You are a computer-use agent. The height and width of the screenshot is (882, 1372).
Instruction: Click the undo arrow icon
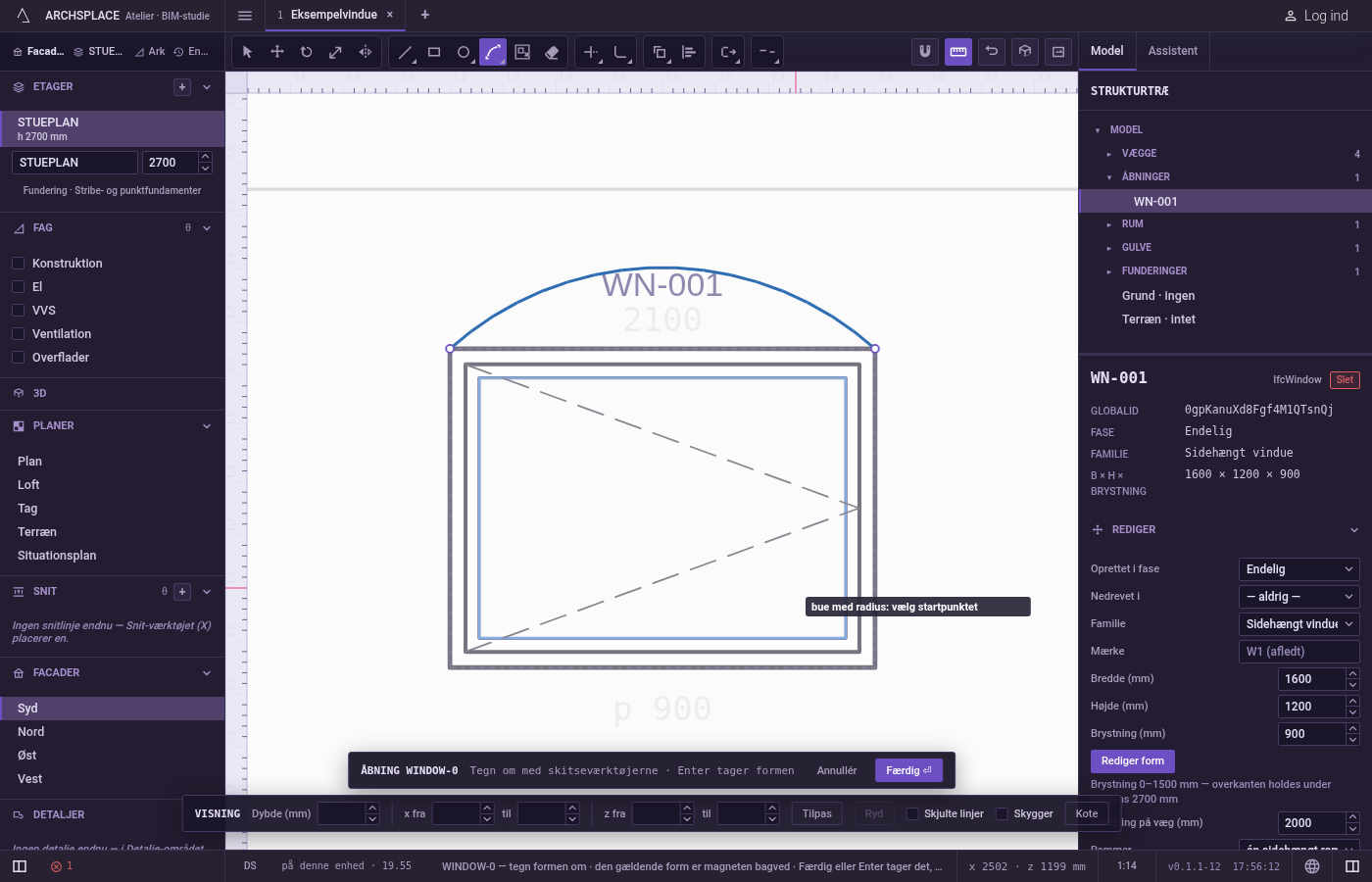point(992,52)
